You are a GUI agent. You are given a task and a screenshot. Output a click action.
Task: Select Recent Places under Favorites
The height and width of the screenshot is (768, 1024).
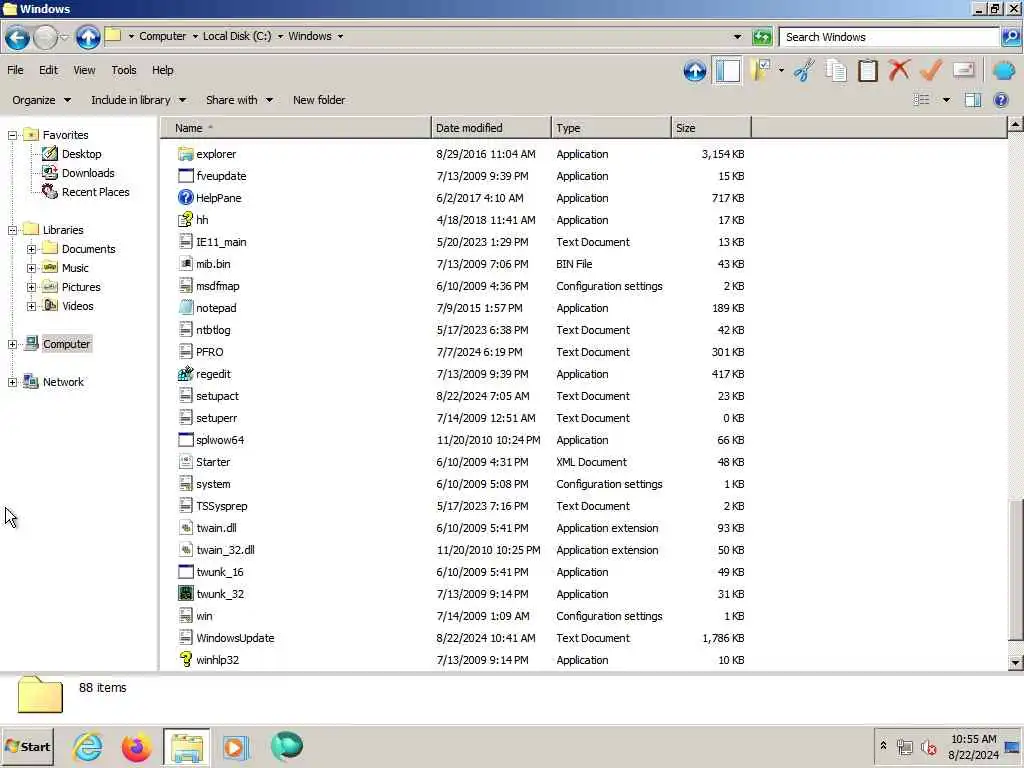(95, 192)
